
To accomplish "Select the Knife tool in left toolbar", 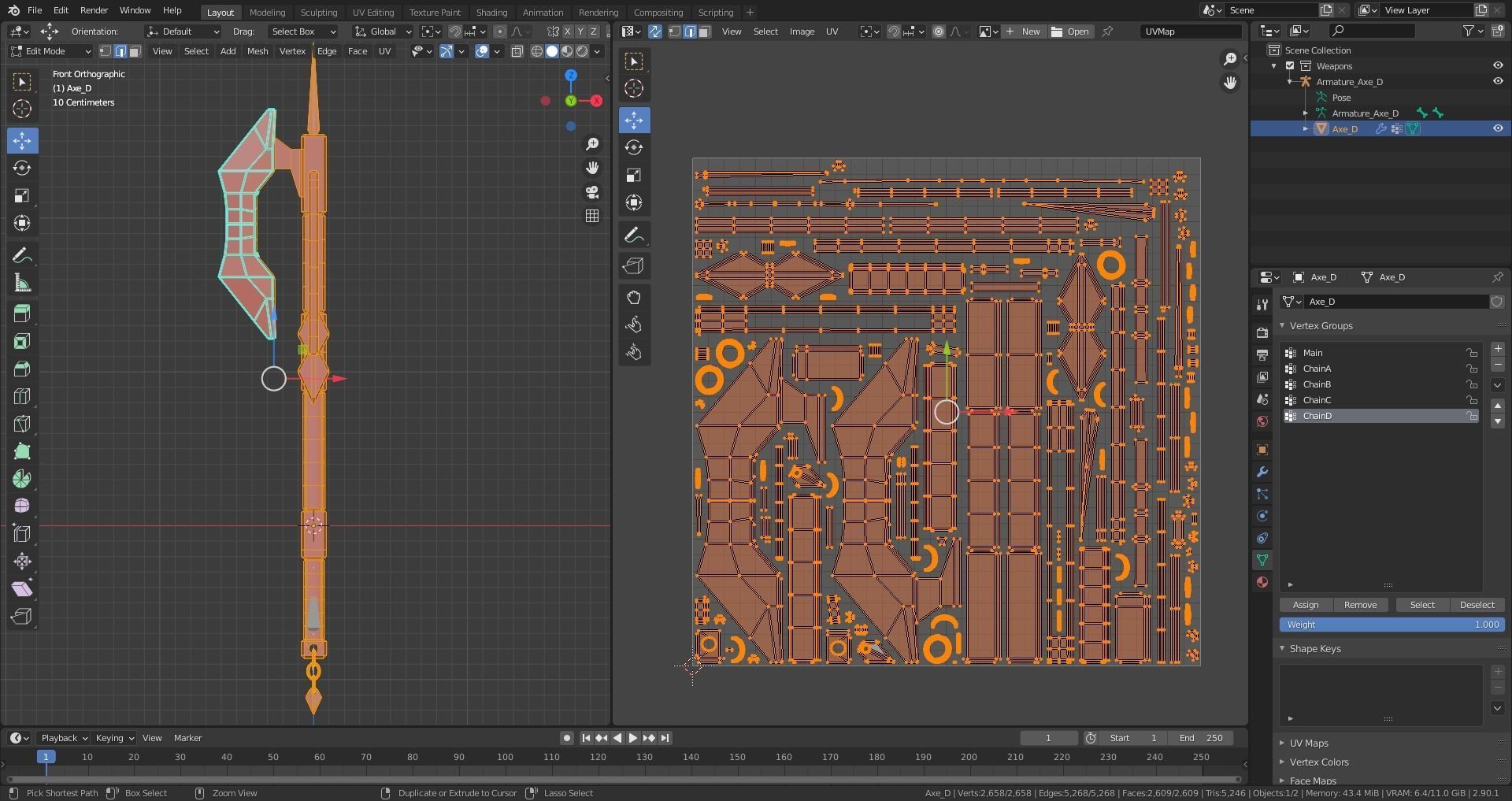I will [x=22, y=424].
